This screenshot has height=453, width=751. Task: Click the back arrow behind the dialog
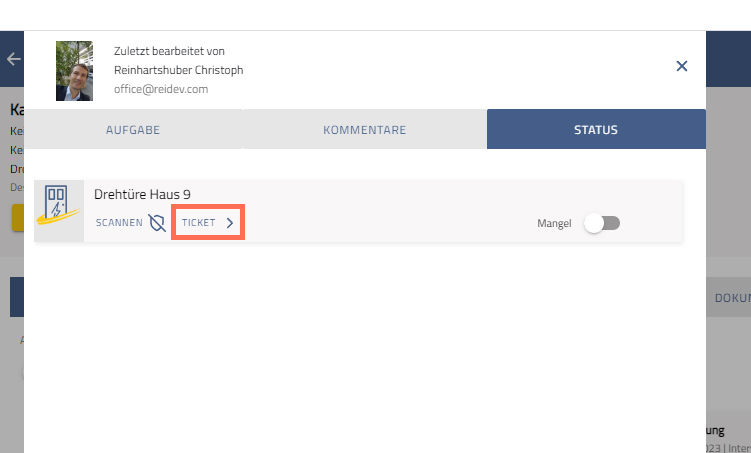(x=13, y=59)
